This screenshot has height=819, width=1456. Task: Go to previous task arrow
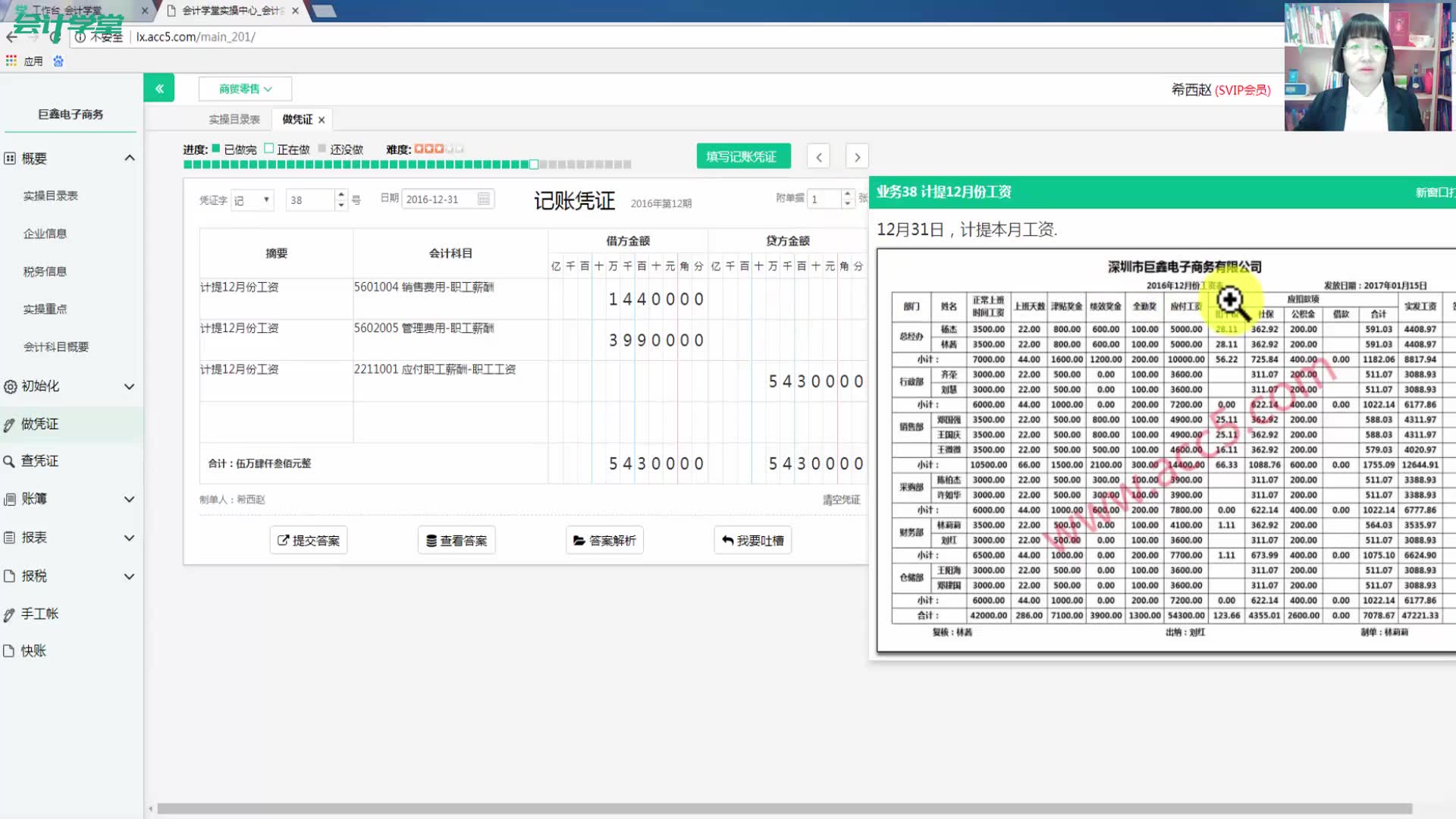click(x=818, y=157)
